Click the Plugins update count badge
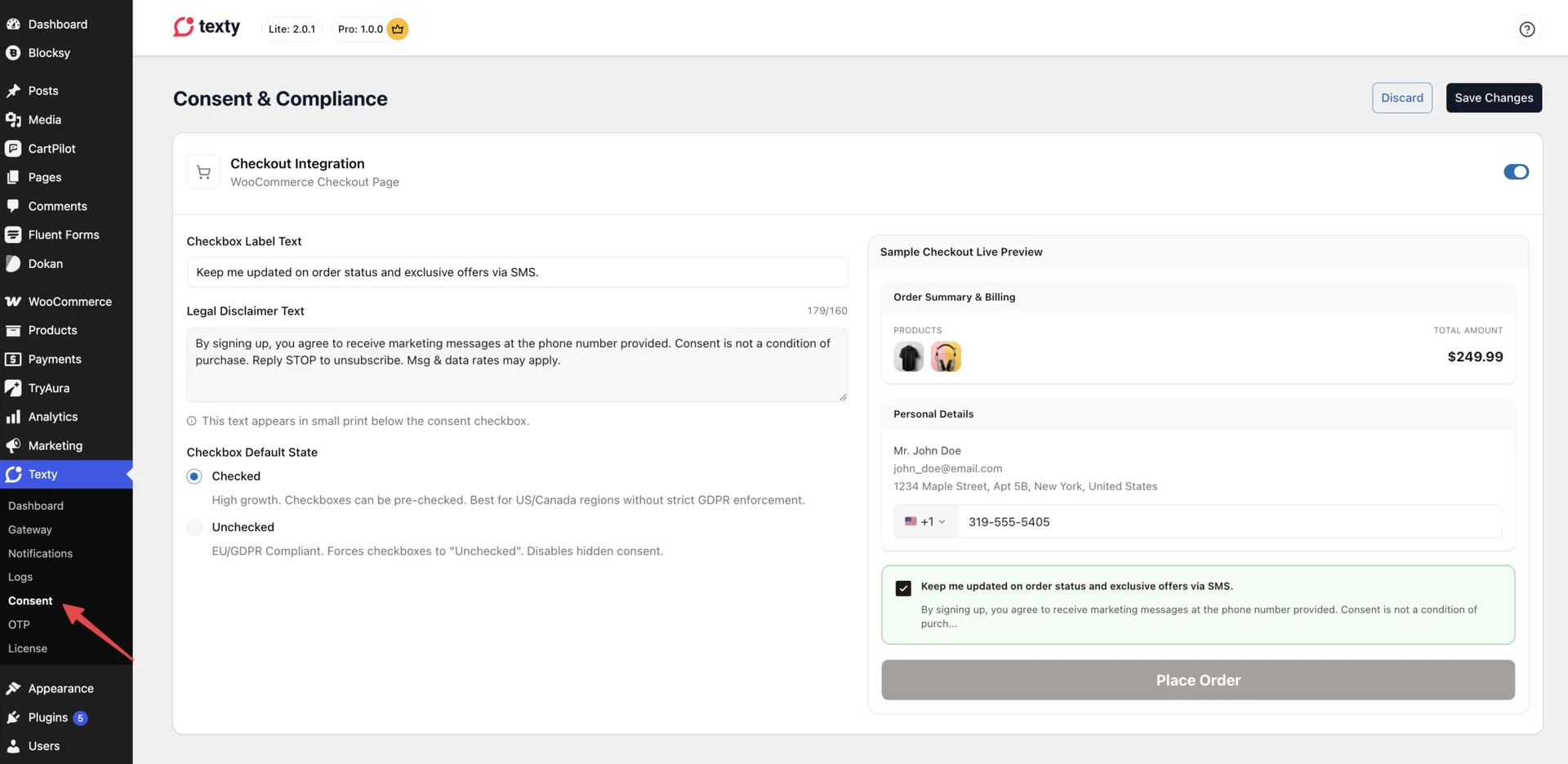The image size is (1568, 764). coord(80,718)
